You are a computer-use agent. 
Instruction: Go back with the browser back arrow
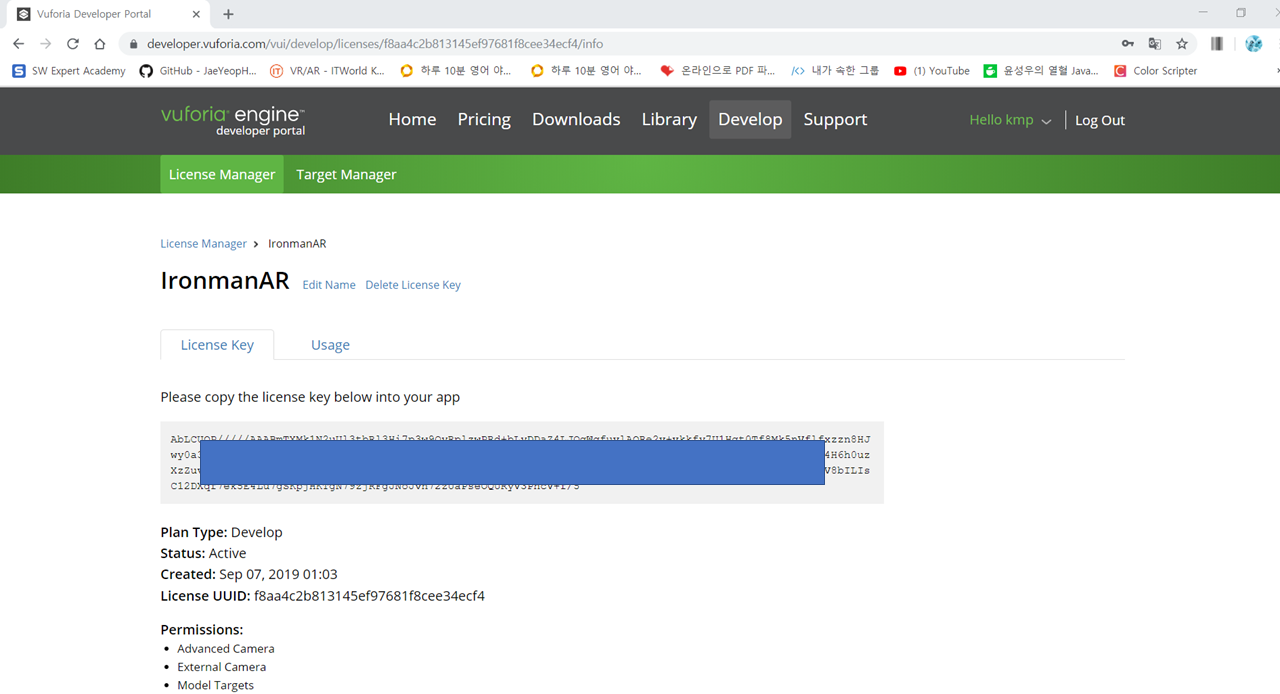pos(18,44)
